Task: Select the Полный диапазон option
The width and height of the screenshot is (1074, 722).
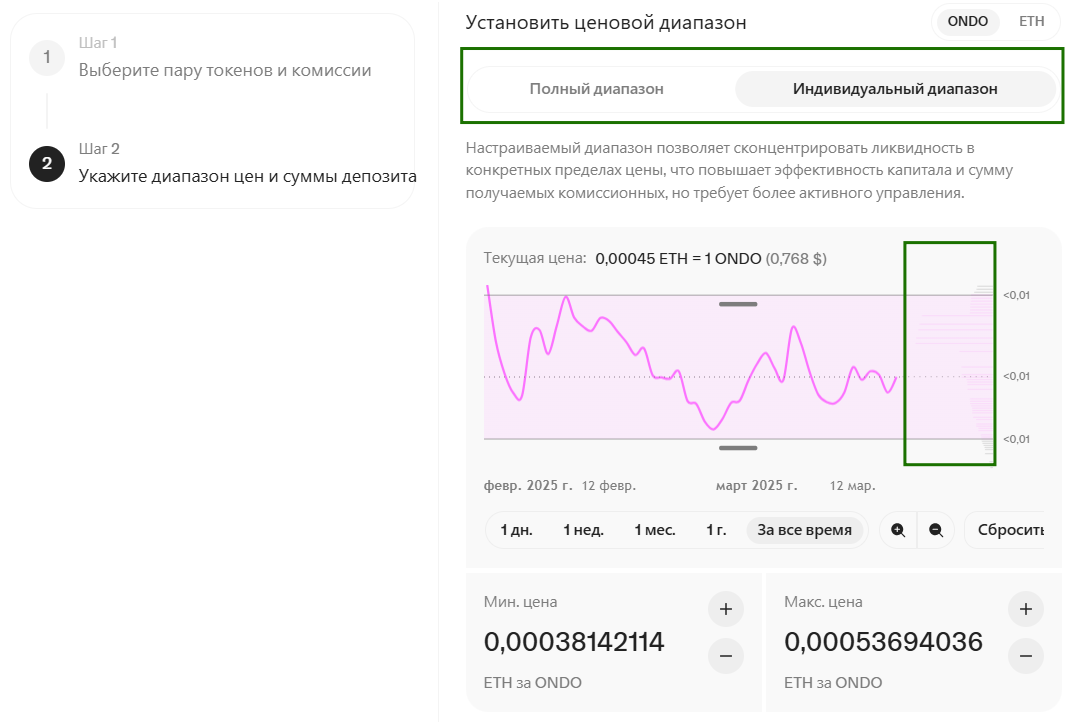Action: point(596,89)
